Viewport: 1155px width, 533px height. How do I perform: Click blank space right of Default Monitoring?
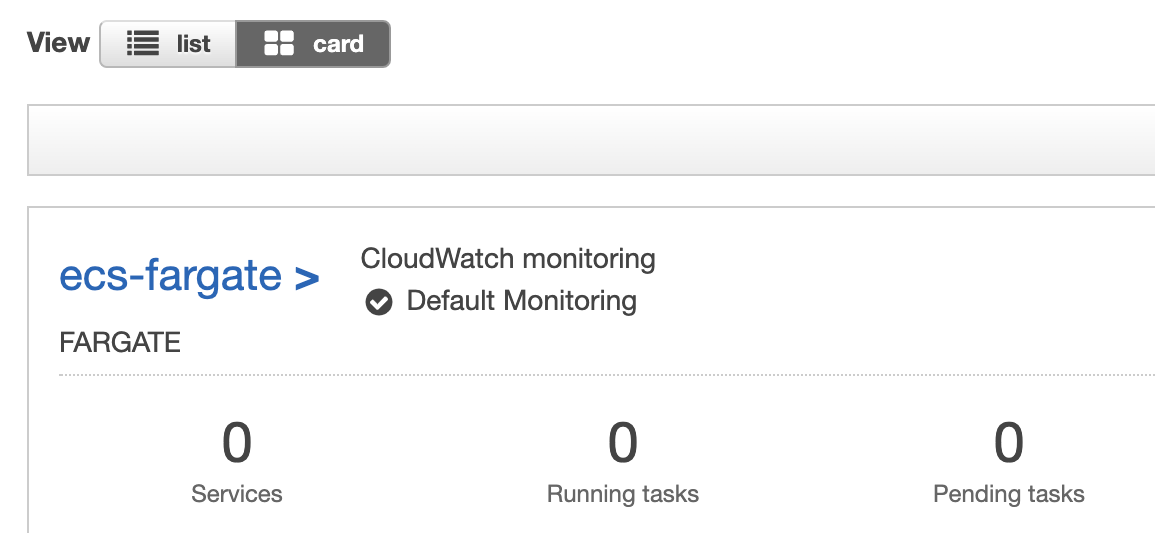pos(850,301)
